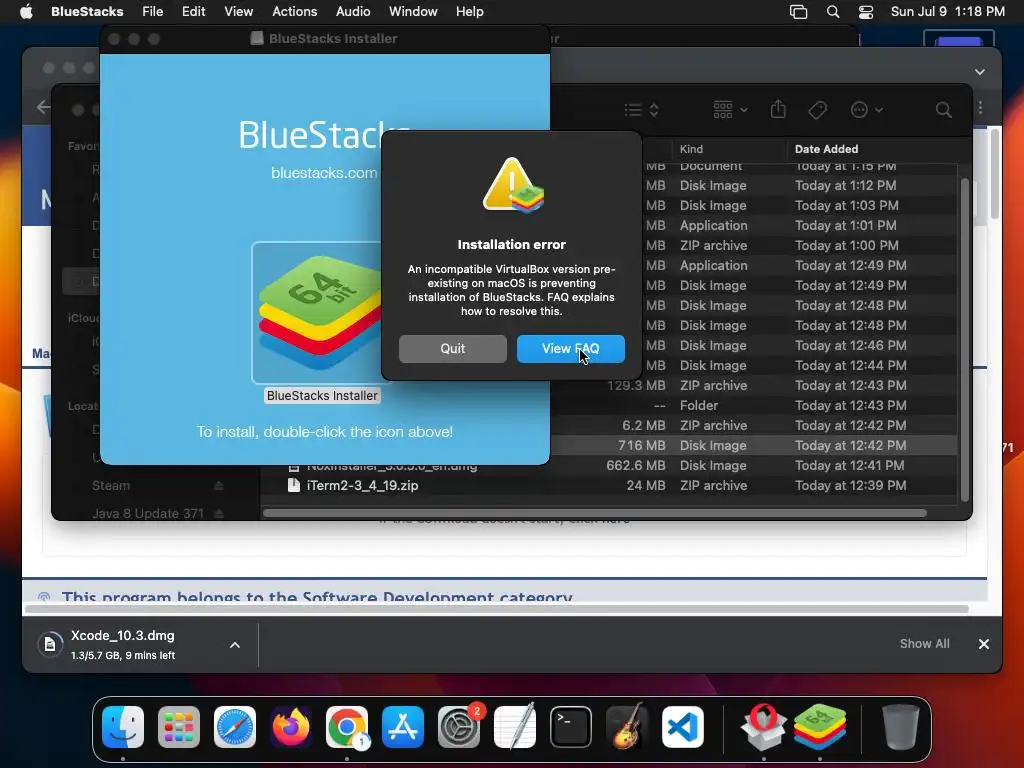
Task: Click the Stage Manager icon in menu bar
Action: point(798,12)
